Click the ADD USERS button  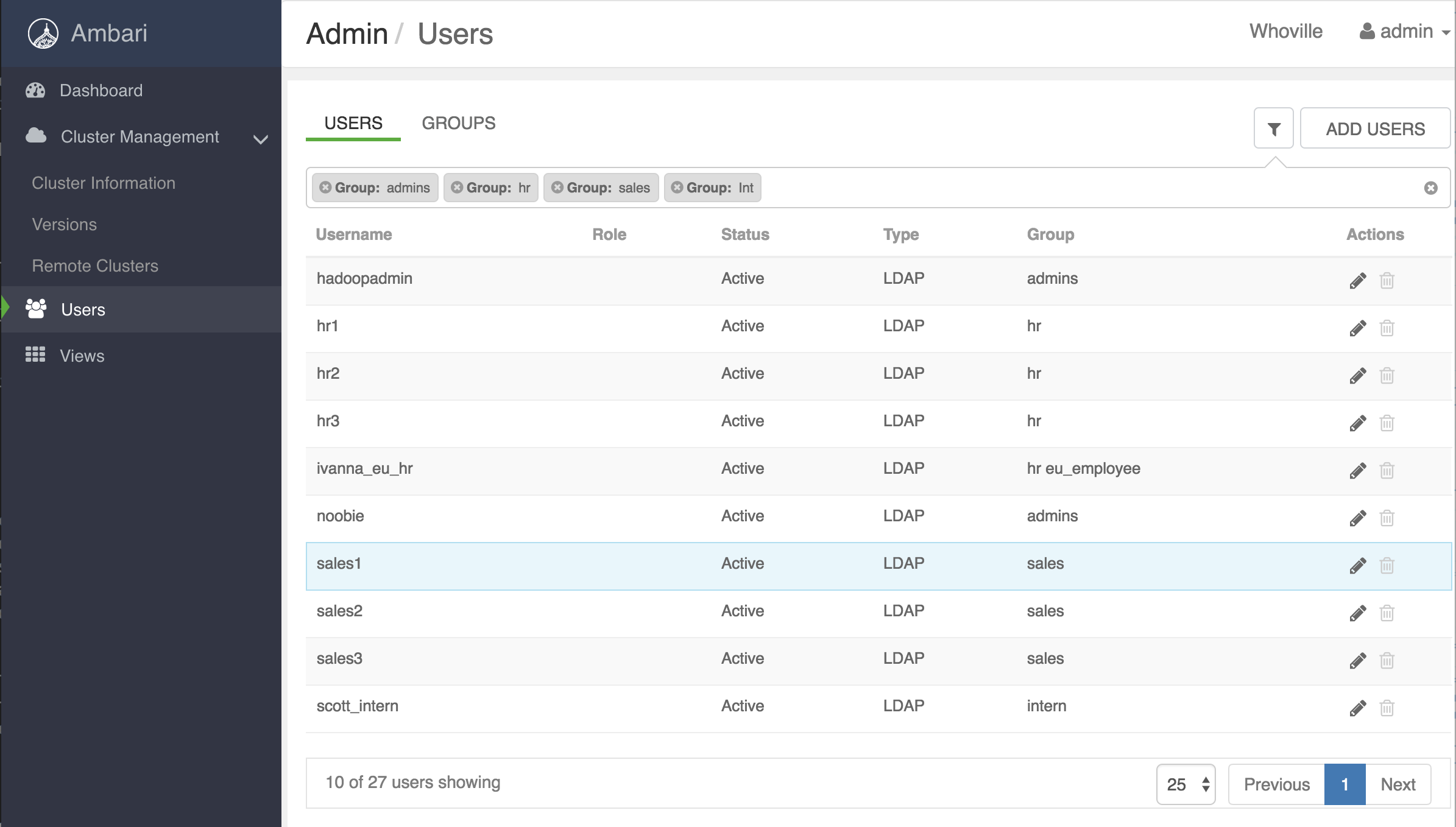pos(1375,128)
